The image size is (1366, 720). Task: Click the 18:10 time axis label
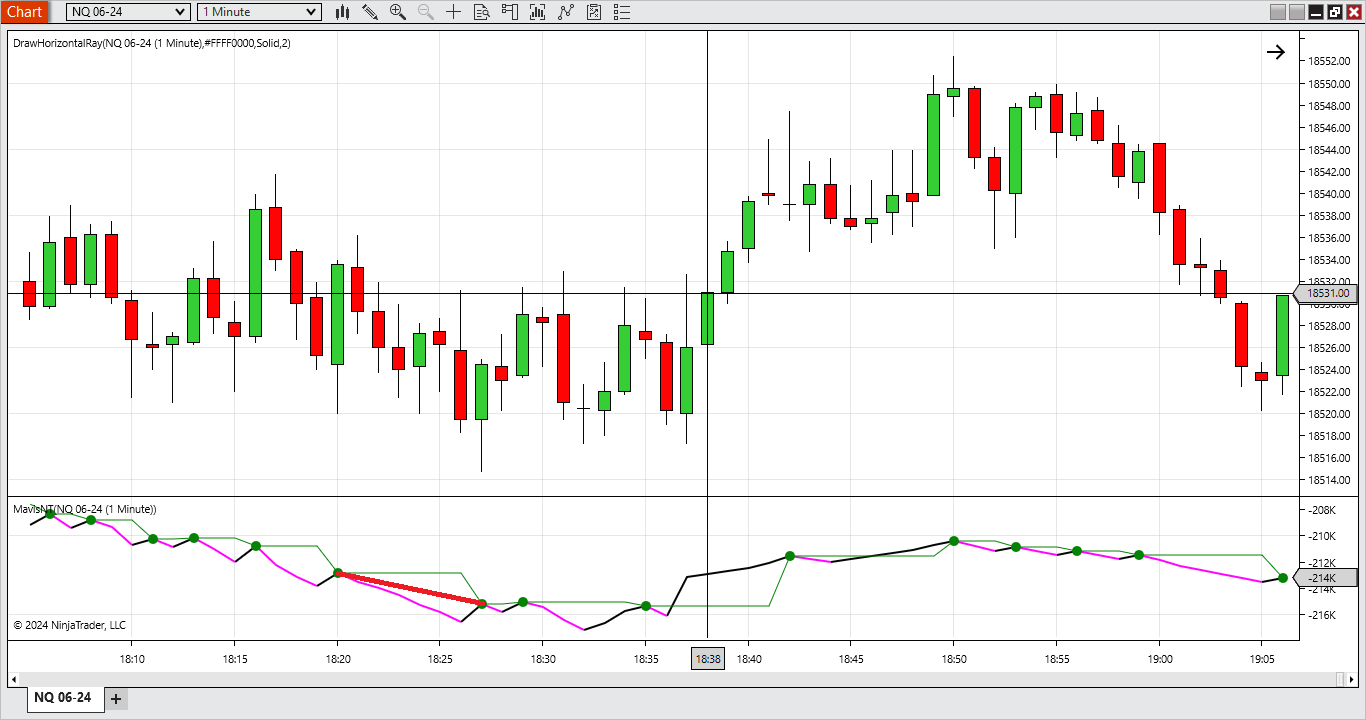point(132,659)
